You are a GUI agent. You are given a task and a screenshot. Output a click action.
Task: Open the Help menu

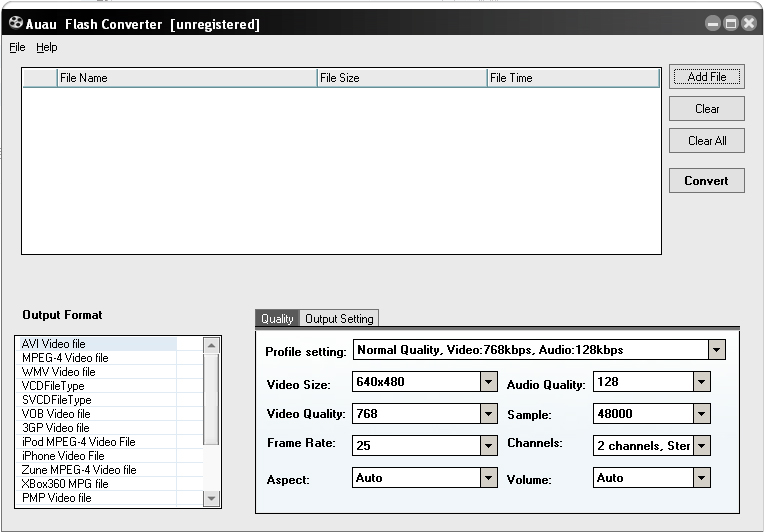[x=47, y=47]
